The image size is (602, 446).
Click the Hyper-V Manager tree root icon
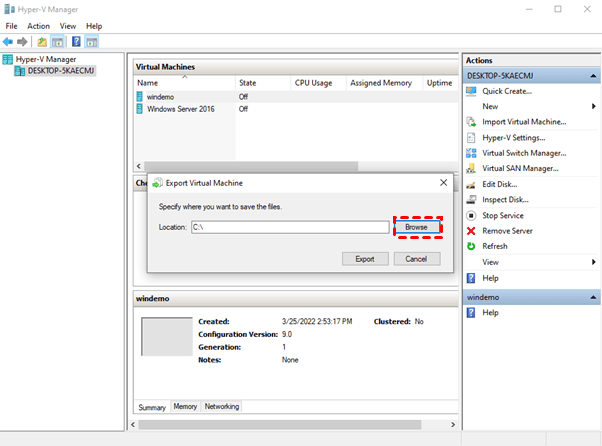pyautogui.click(x=7, y=59)
